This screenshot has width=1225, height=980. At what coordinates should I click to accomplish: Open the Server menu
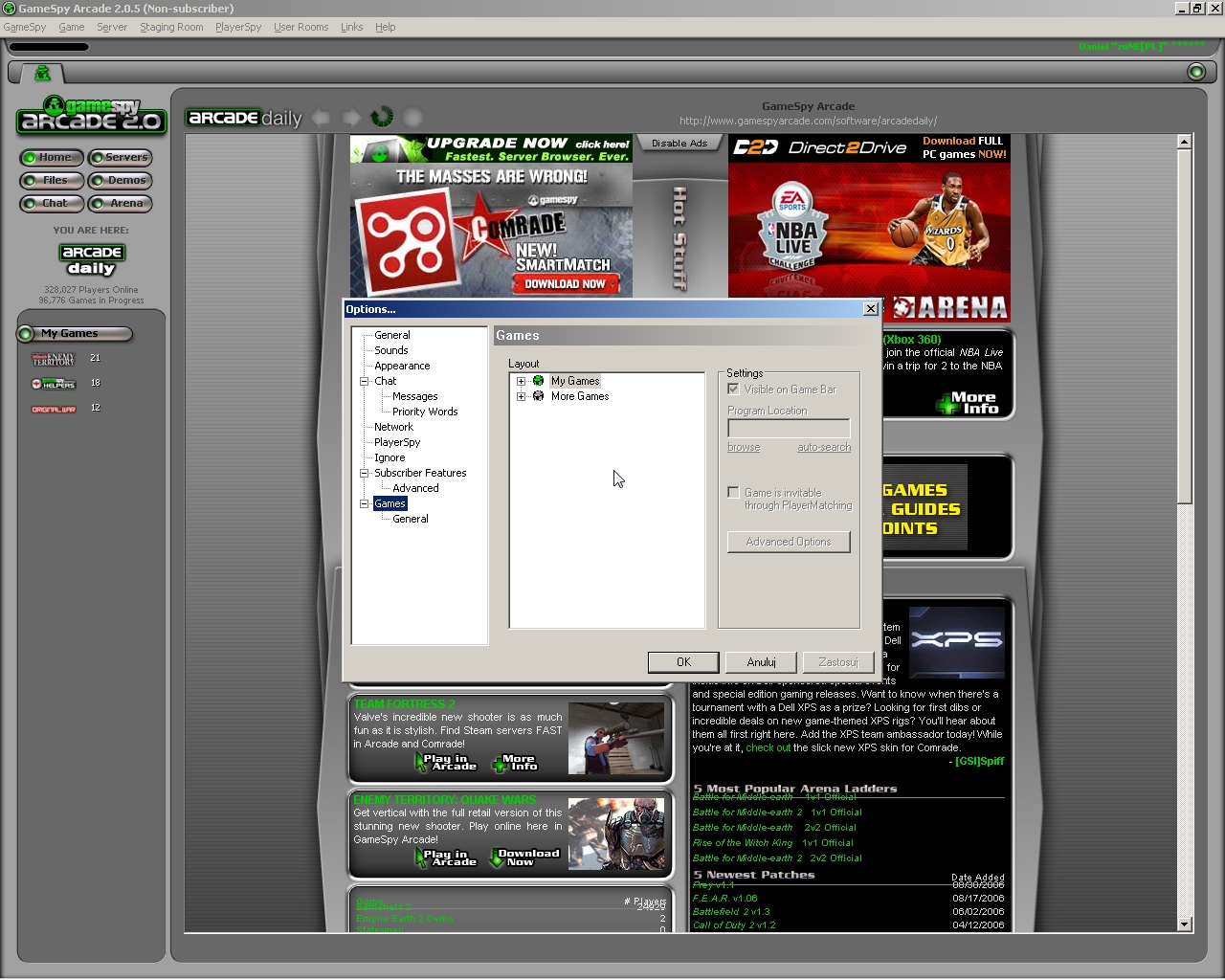pos(112,27)
